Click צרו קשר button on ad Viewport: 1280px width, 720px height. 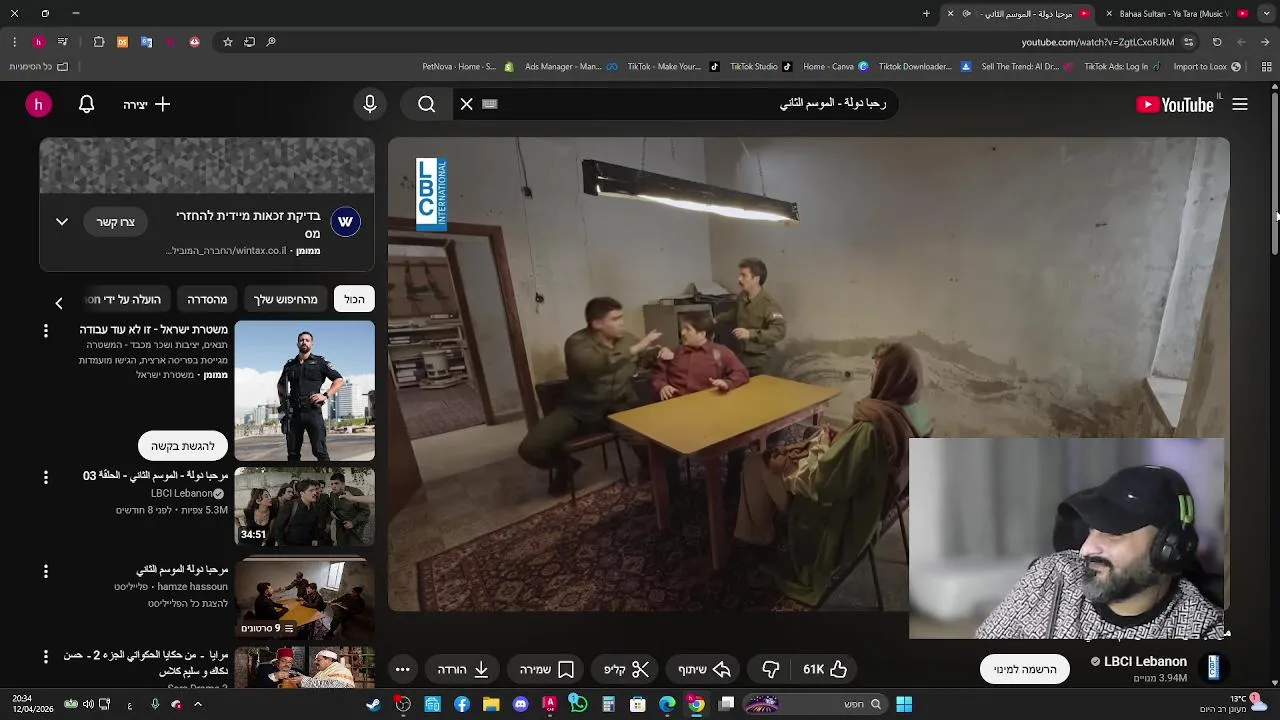tap(115, 222)
